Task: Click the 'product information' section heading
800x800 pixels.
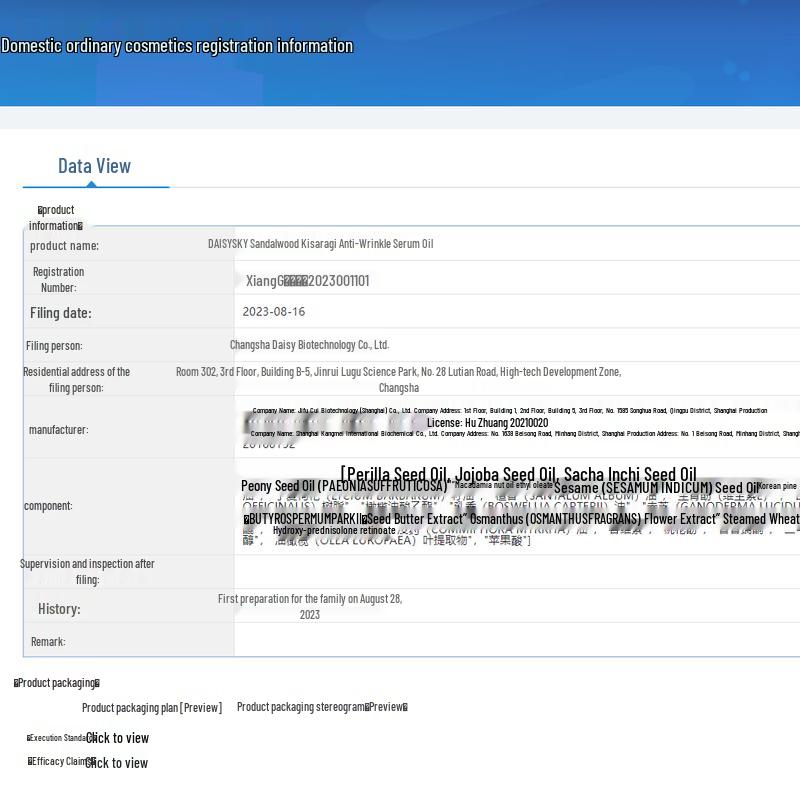Action: click(56, 218)
